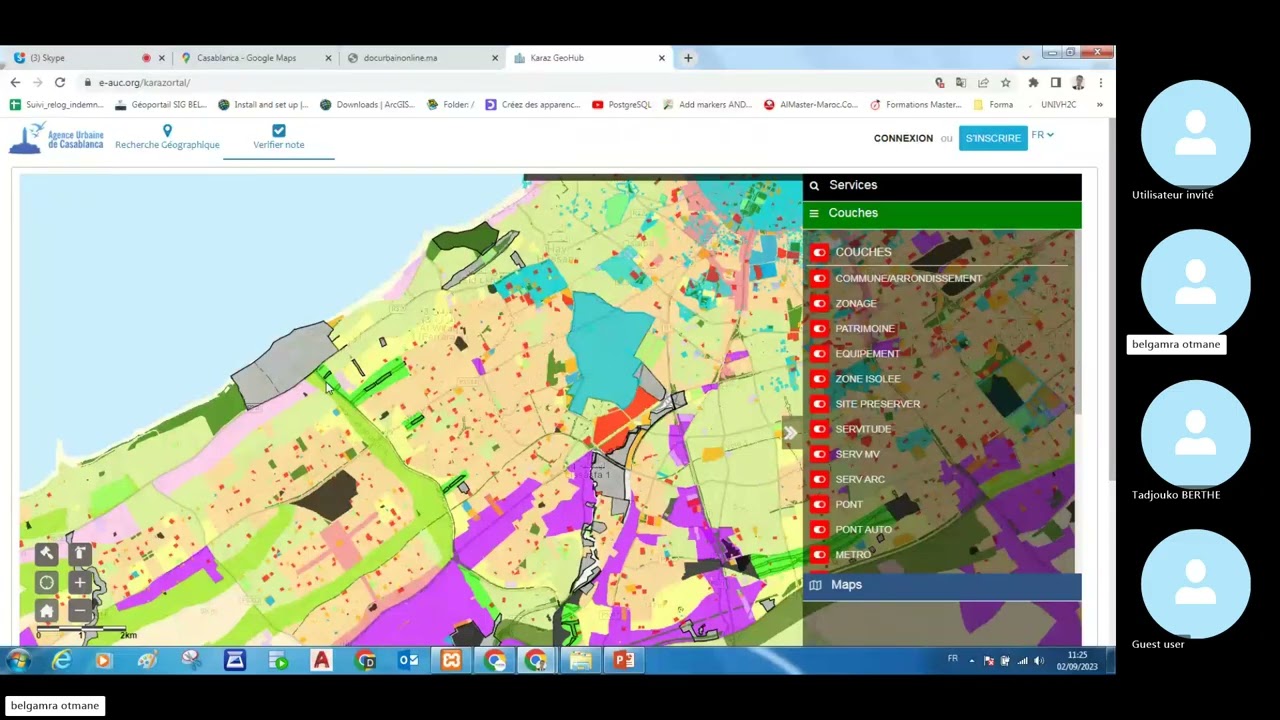Select the Verifier note tab
Image resolution: width=1280 pixels, height=720 pixels.
click(x=279, y=138)
